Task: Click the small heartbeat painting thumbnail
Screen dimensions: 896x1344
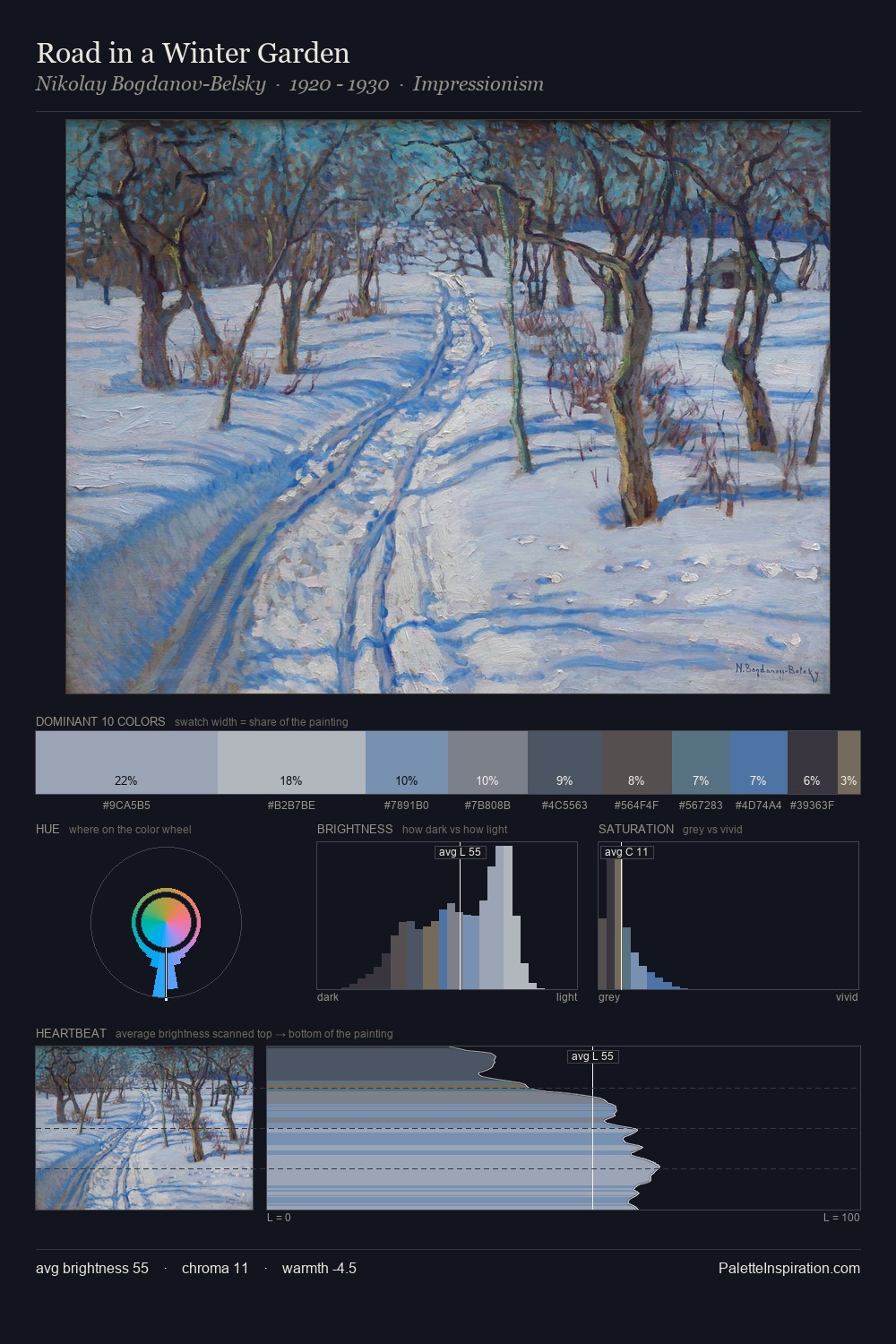Action: 144,1128
